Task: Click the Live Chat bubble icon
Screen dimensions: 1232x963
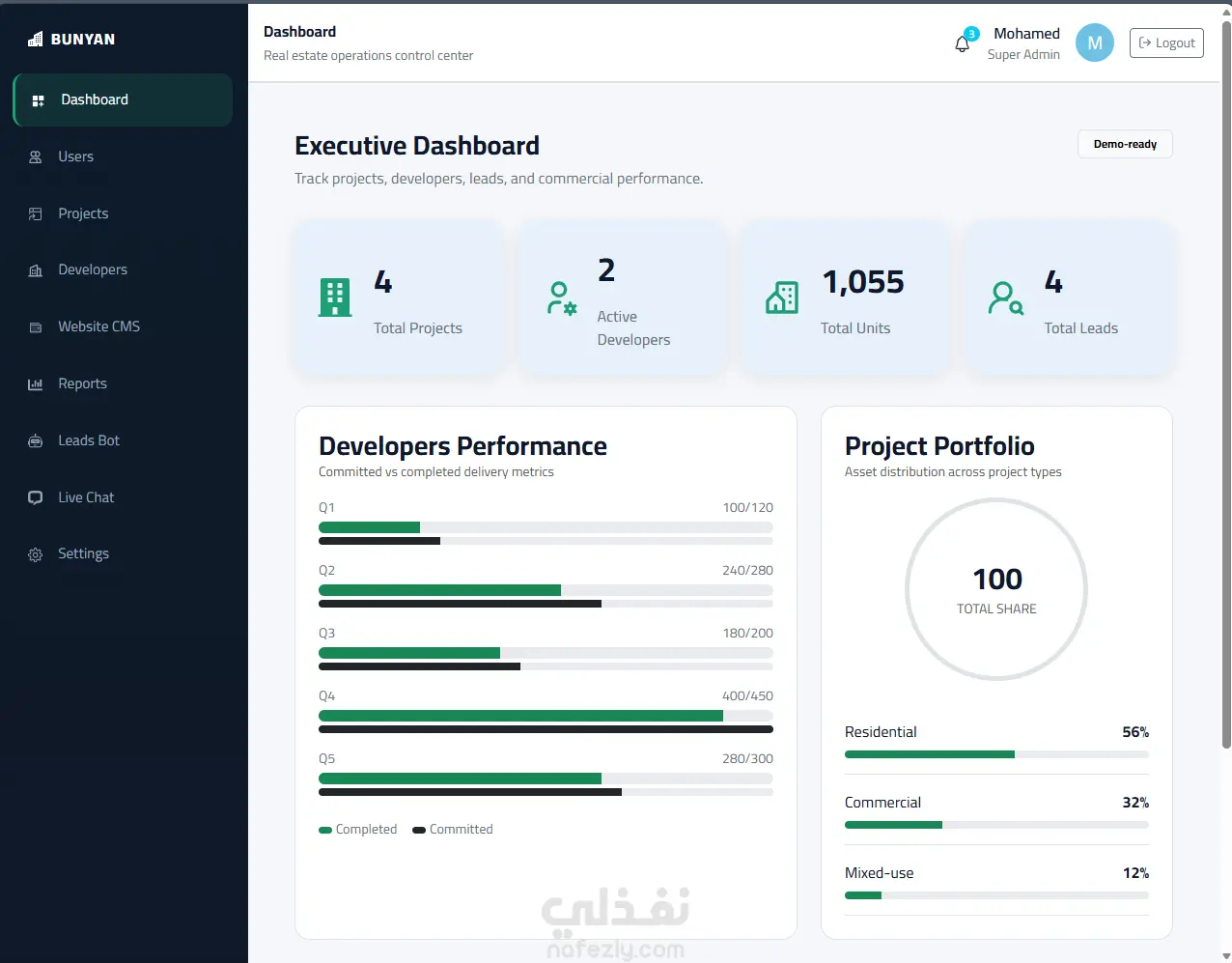Action: [36, 497]
